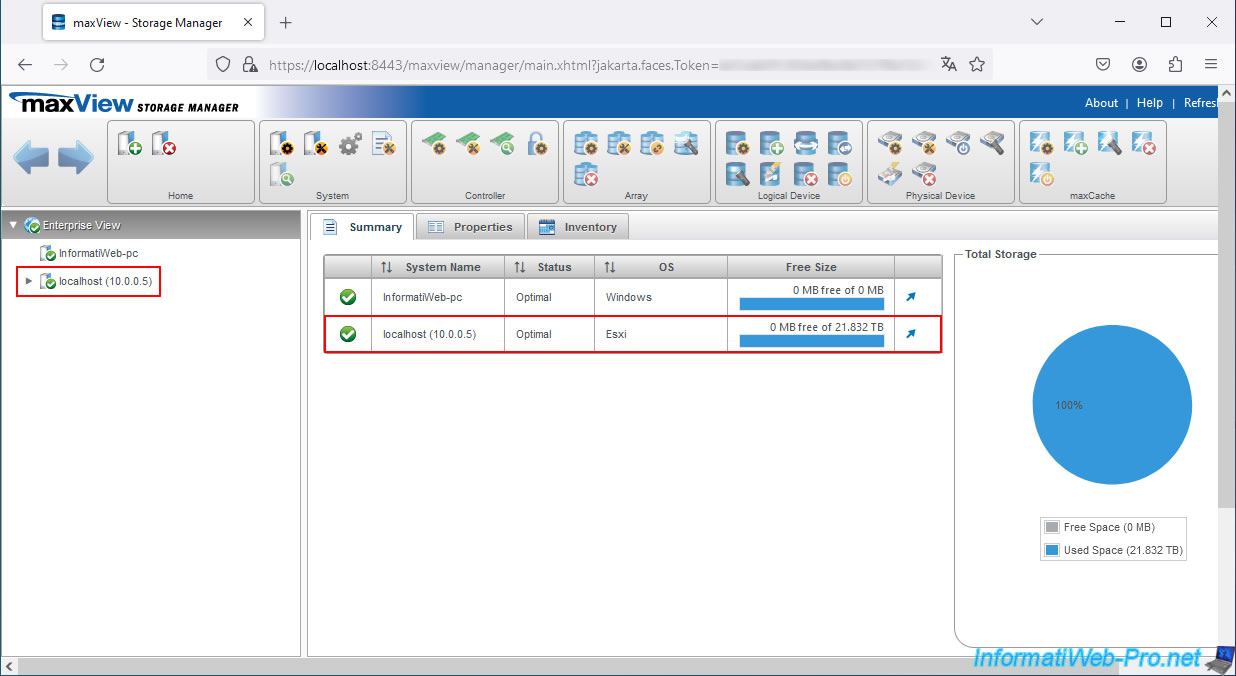This screenshot has width=1236, height=676.
Task: Click the physical device power icon
Action: pos(958,144)
